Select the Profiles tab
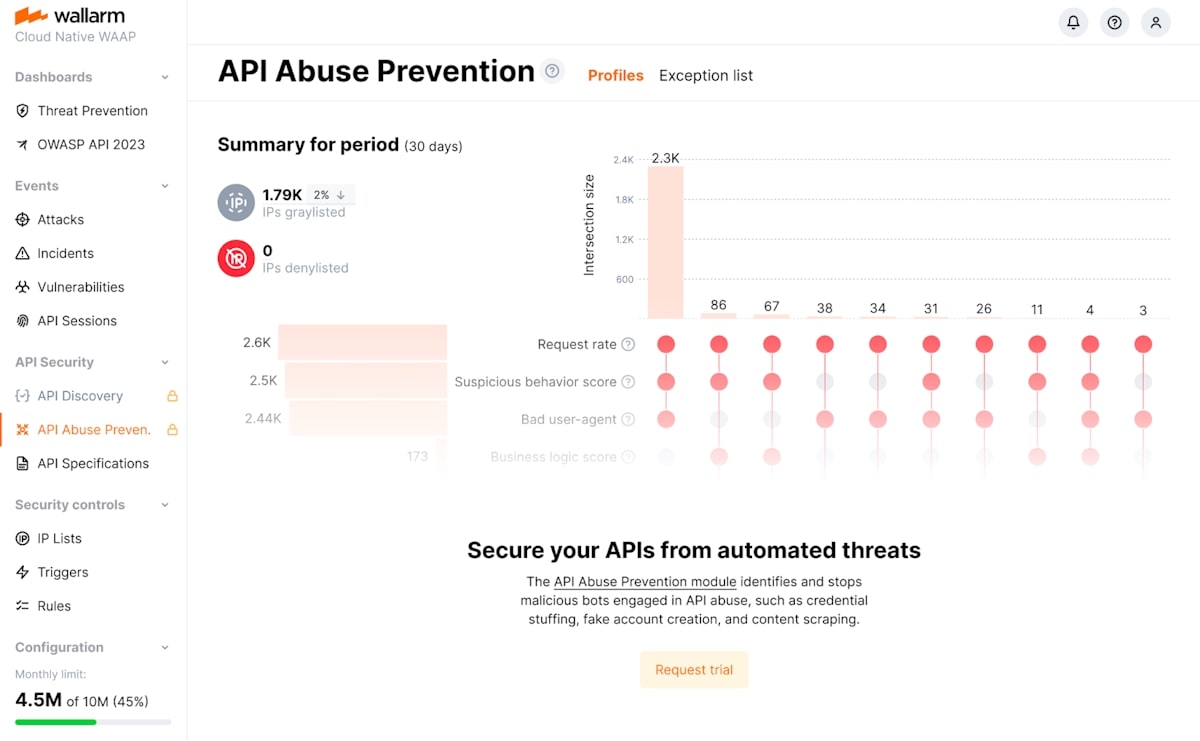Image resolution: width=1200 pixels, height=741 pixels. tap(615, 75)
